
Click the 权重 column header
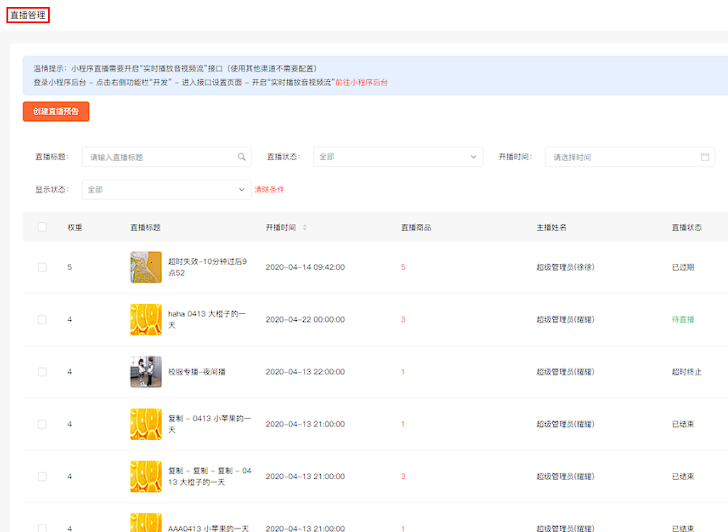click(x=75, y=227)
